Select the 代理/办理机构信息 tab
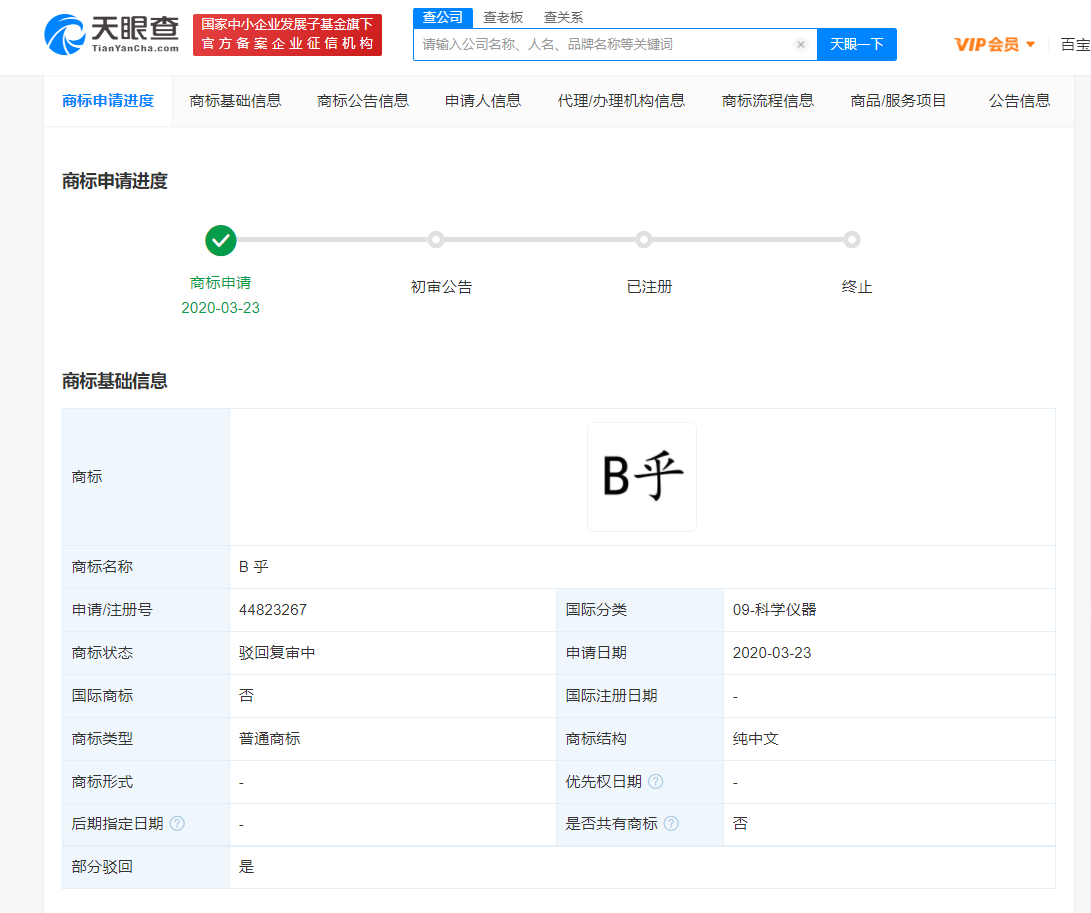 (x=621, y=101)
